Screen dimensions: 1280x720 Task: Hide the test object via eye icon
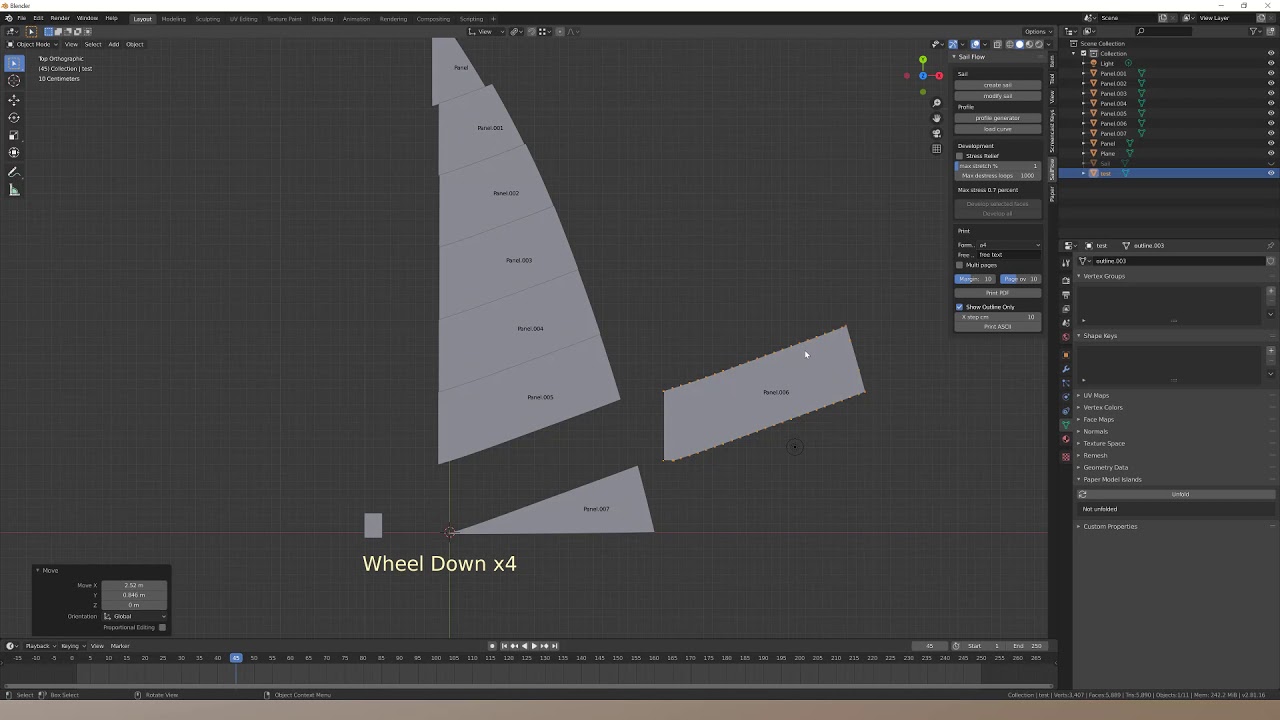[x=1271, y=173]
